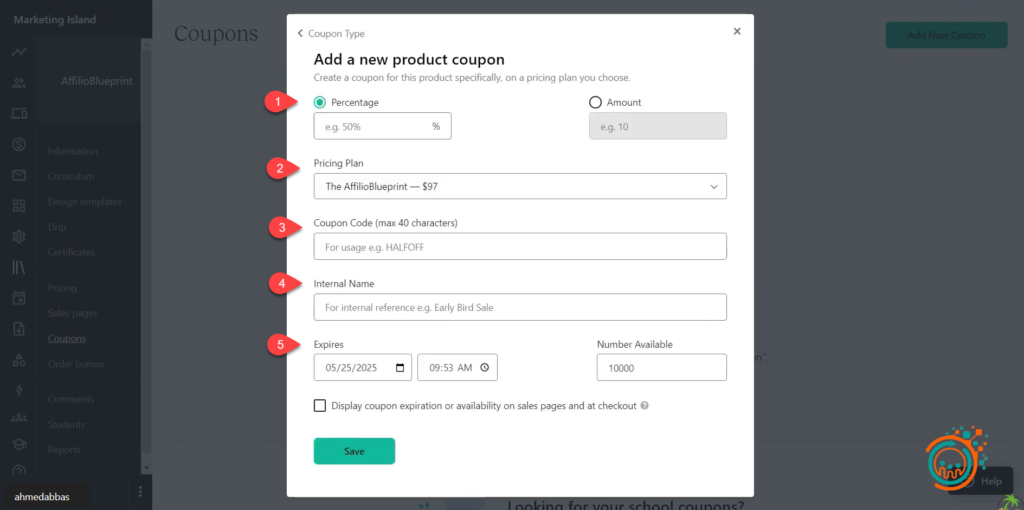
Task: Open the analytics trend line icon in sidebar
Action: click(19, 52)
